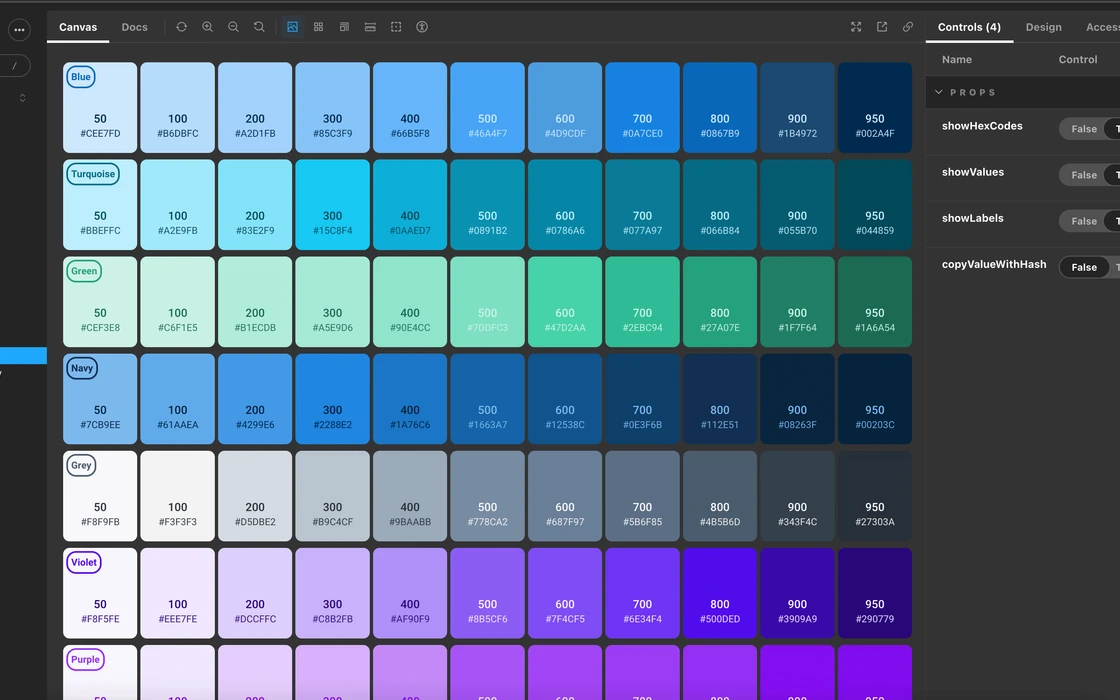Select the Blue 500 swatch #46A4F7

pyautogui.click(x=487, y=107)
